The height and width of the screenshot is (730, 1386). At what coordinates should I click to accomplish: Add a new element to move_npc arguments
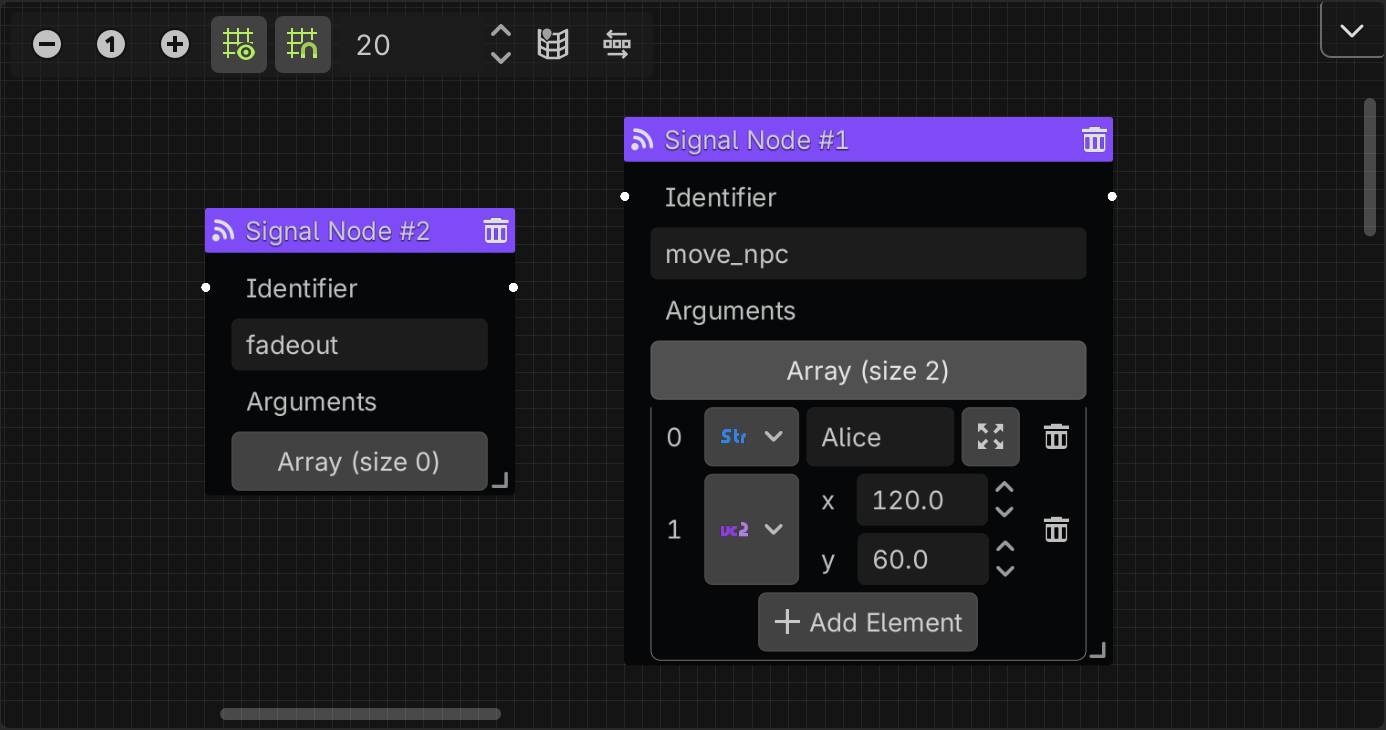pos(867,621)
